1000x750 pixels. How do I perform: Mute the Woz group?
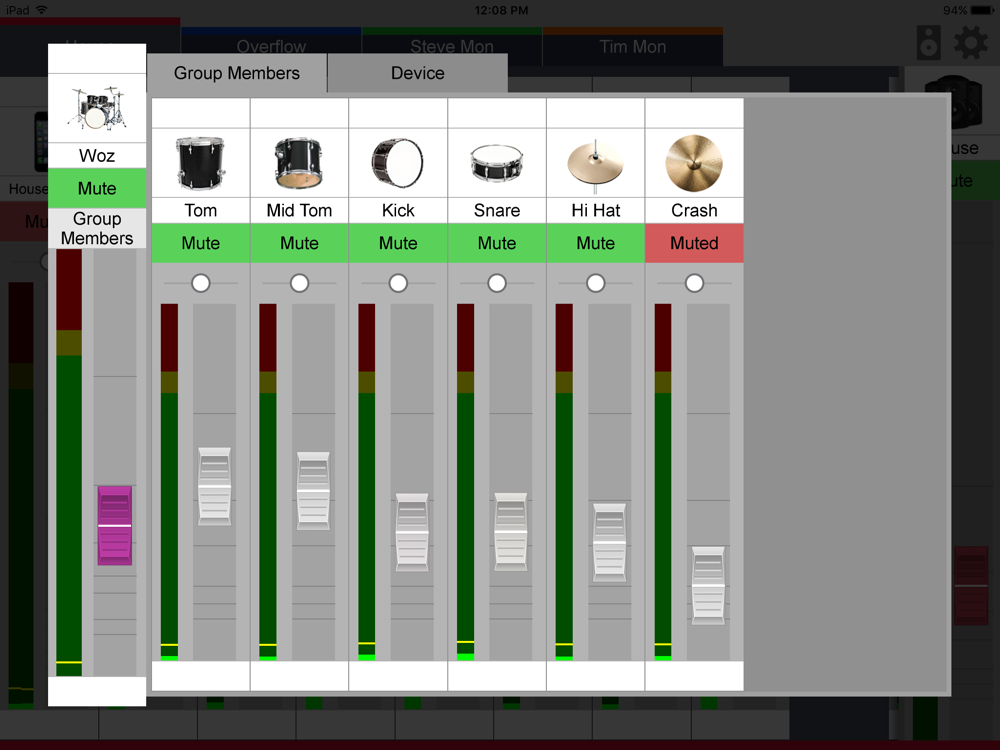(97, 188)
